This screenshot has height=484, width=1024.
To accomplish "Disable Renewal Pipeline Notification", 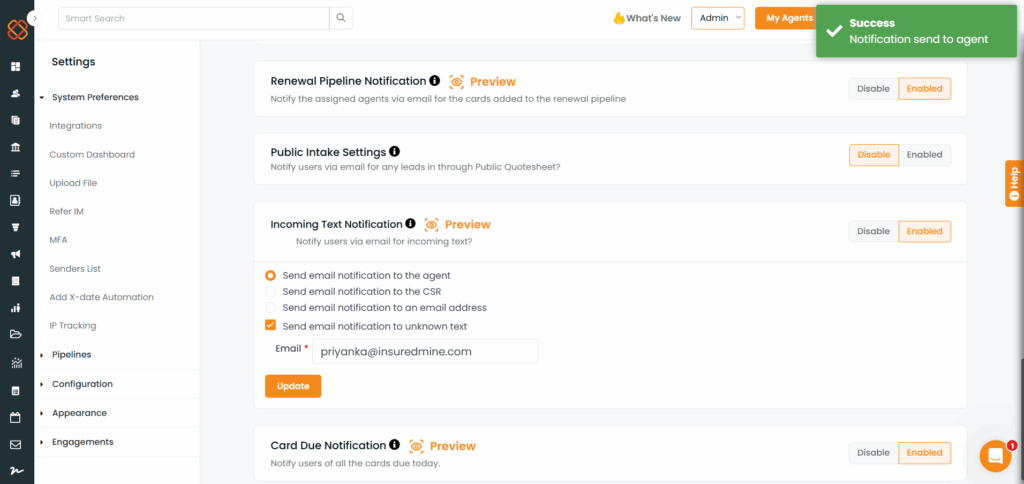I will [873, 89].
